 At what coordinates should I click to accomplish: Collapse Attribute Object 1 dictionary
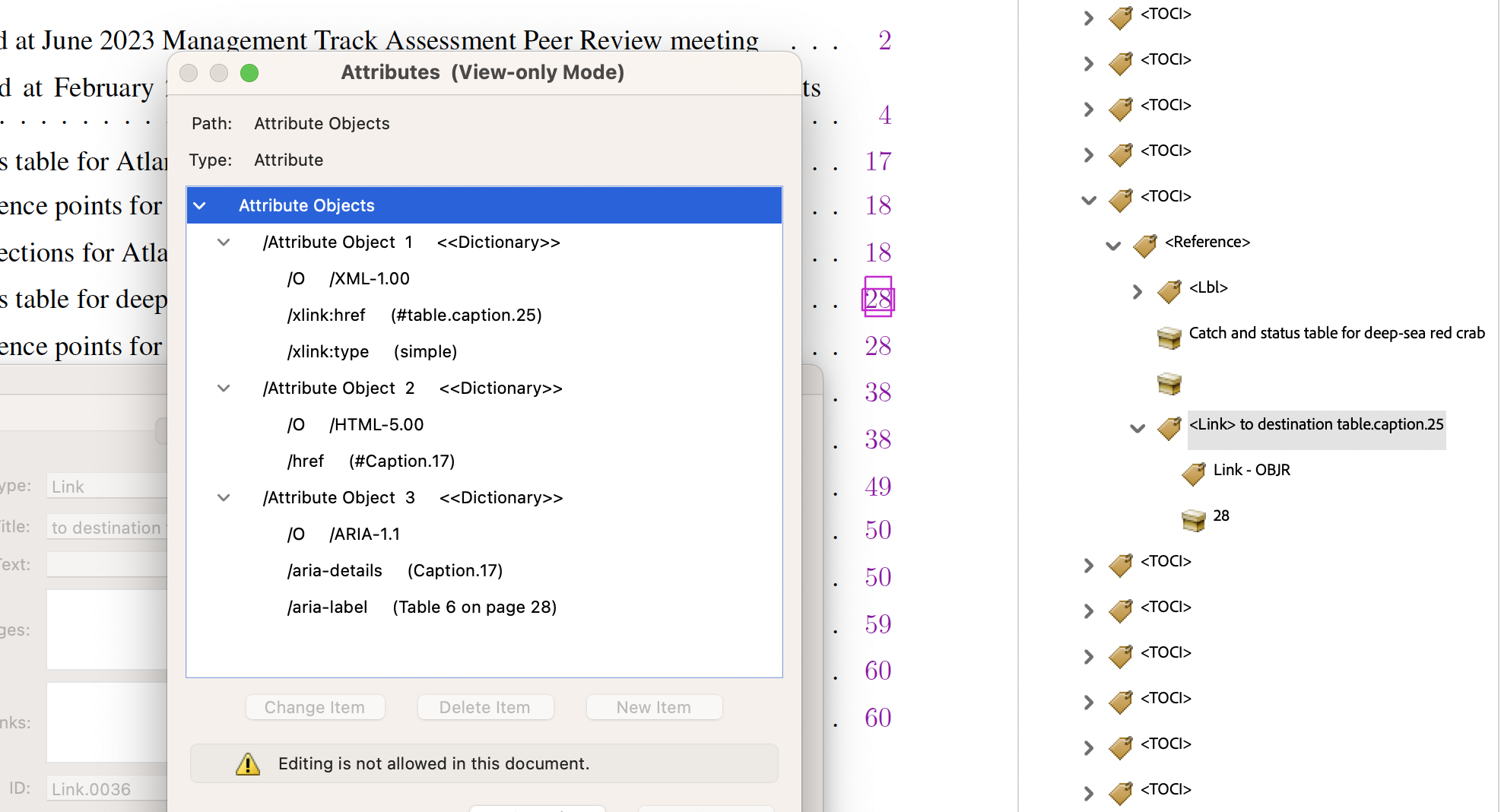pyautogui.click(x=224, y=242)
